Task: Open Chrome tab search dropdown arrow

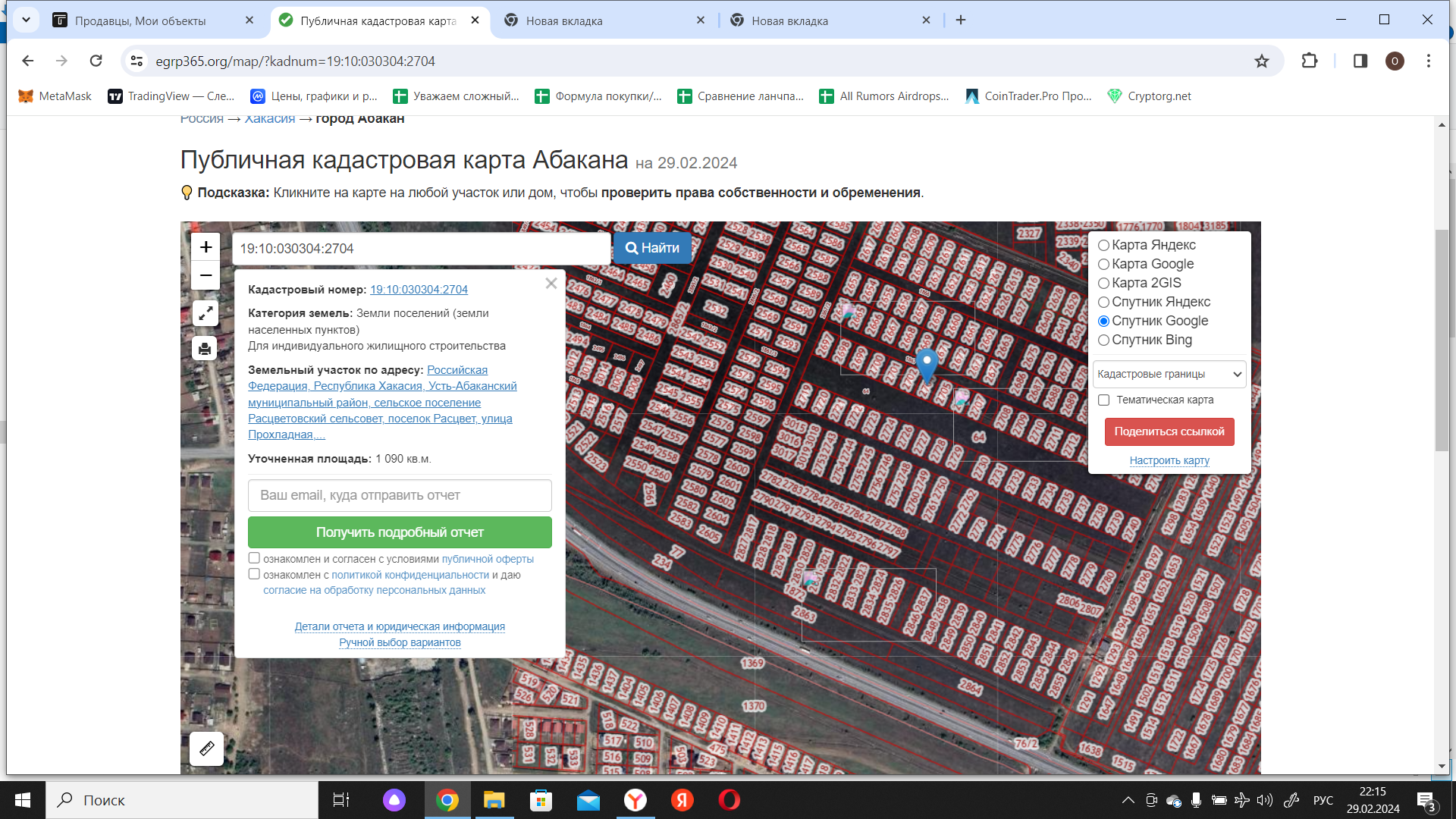Action: (x=26, y=20)
